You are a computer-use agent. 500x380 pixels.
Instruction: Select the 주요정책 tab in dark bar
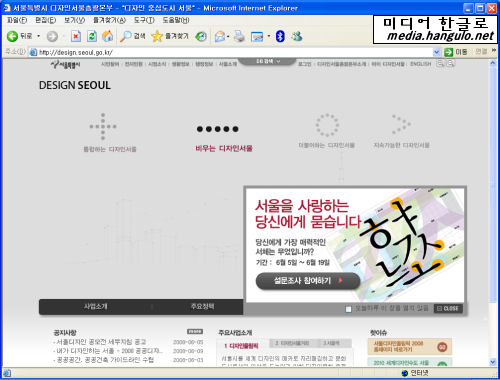(x=202, y=307)
